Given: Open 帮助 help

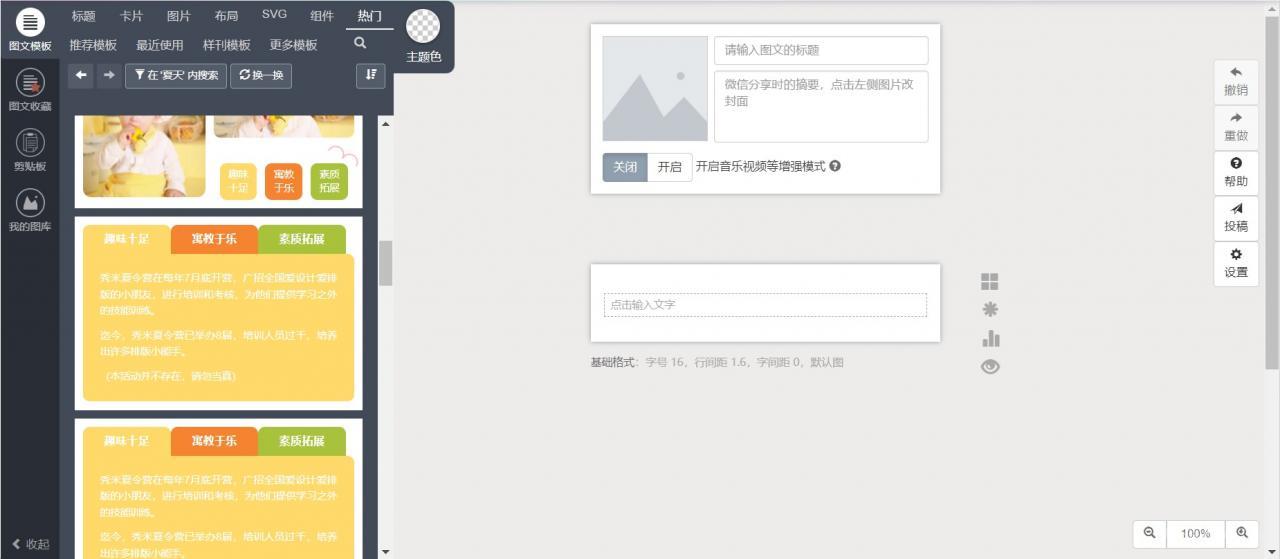Looking at the screenshot, I should (1236, 172).
